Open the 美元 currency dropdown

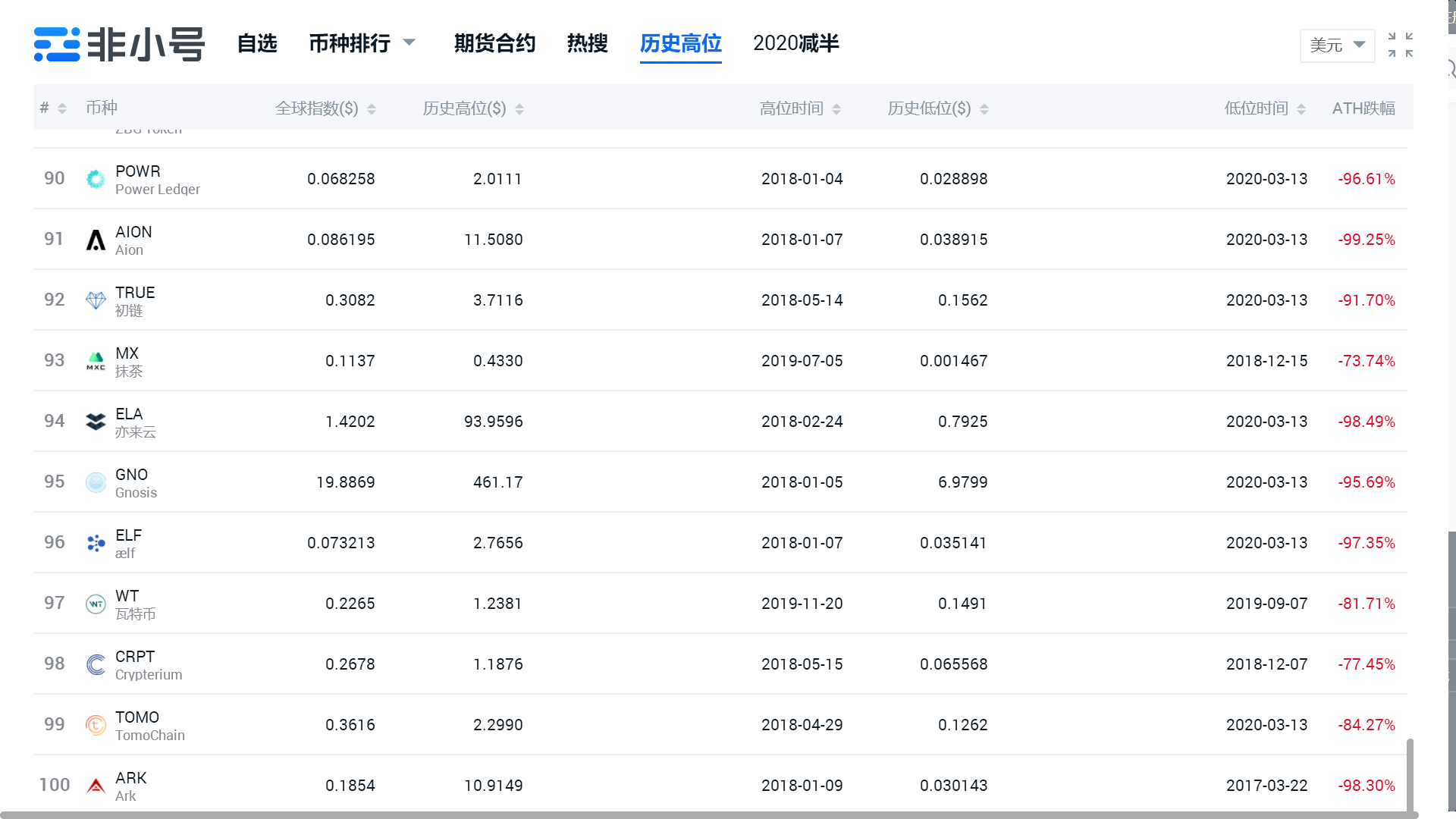(x=1337, y=45)
